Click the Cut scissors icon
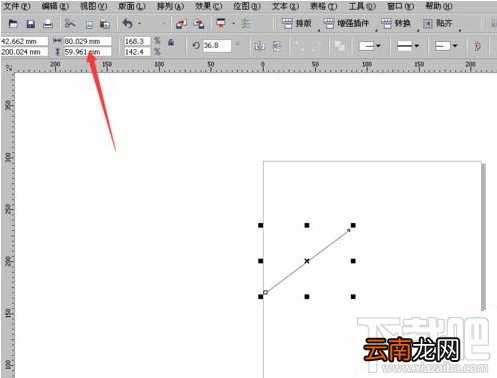This screenshot has width=497, height=378. [x=70, y=24]
